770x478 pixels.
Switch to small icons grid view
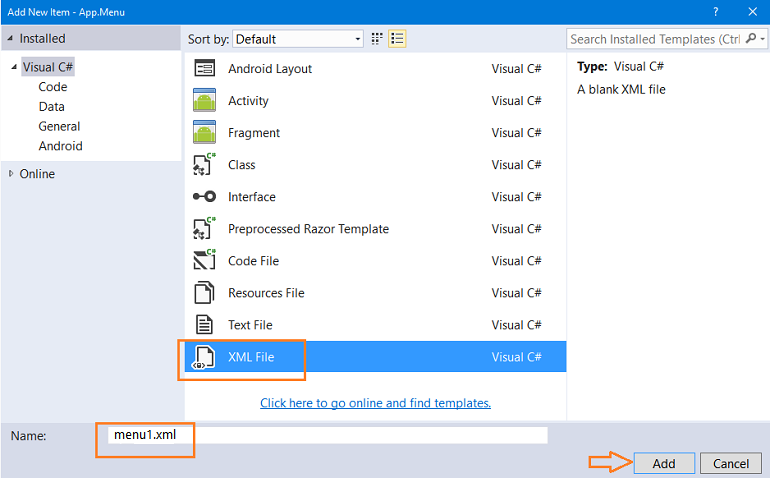pyautogui.click(x=377, y=39)
